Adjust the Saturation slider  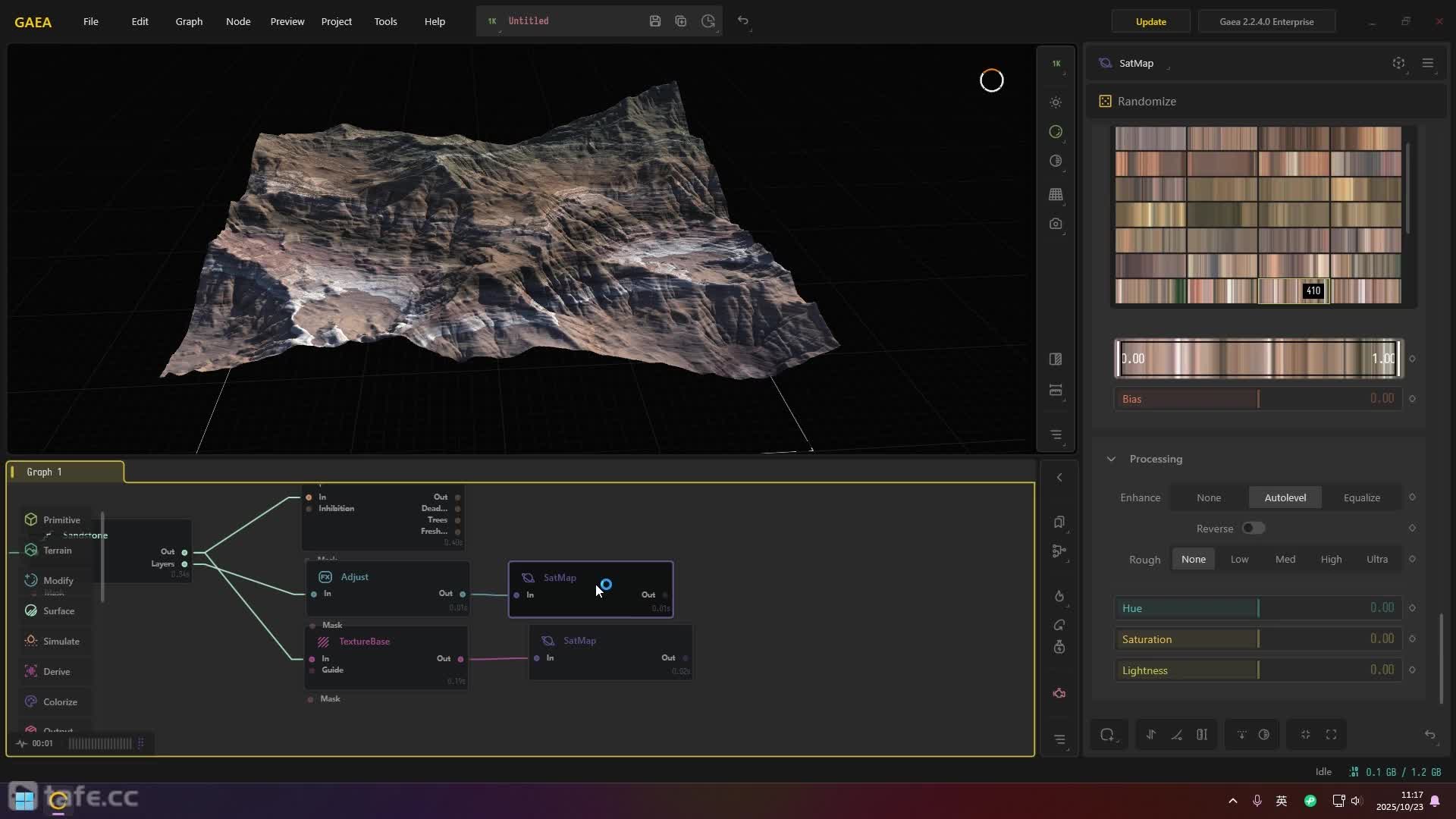click(1257, 639)
